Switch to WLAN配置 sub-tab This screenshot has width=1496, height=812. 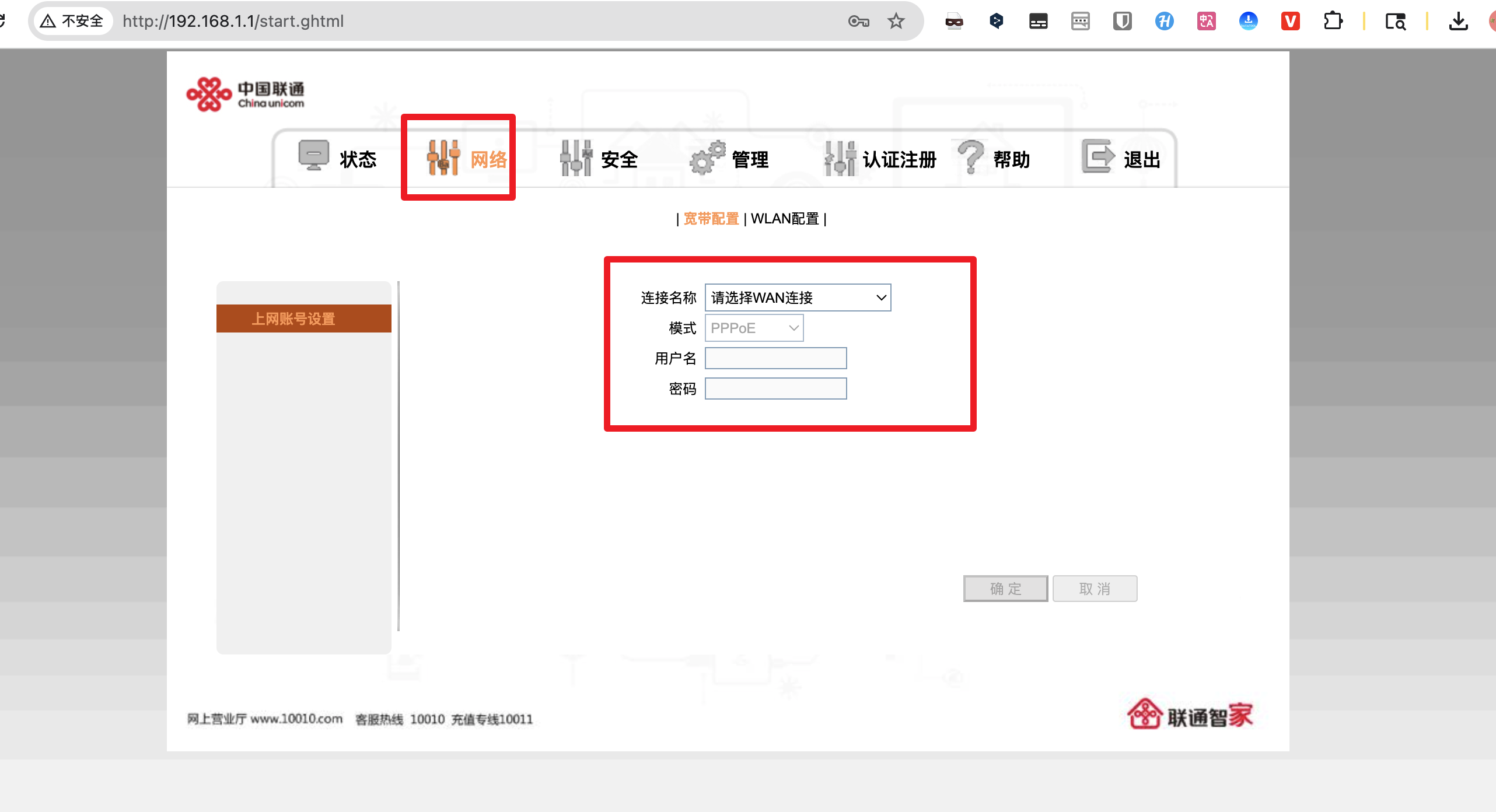pyautogui.click(x=785, y=219)
